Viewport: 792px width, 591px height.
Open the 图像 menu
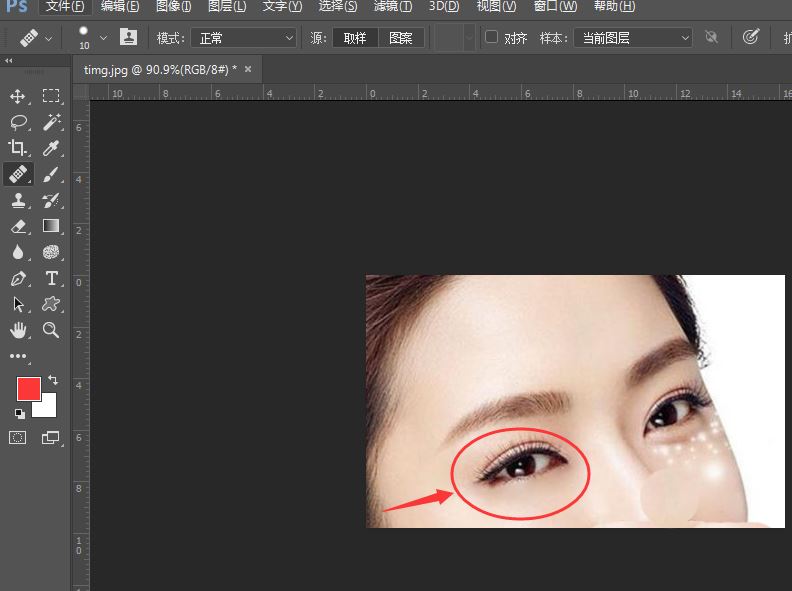[x=174, y=7]
